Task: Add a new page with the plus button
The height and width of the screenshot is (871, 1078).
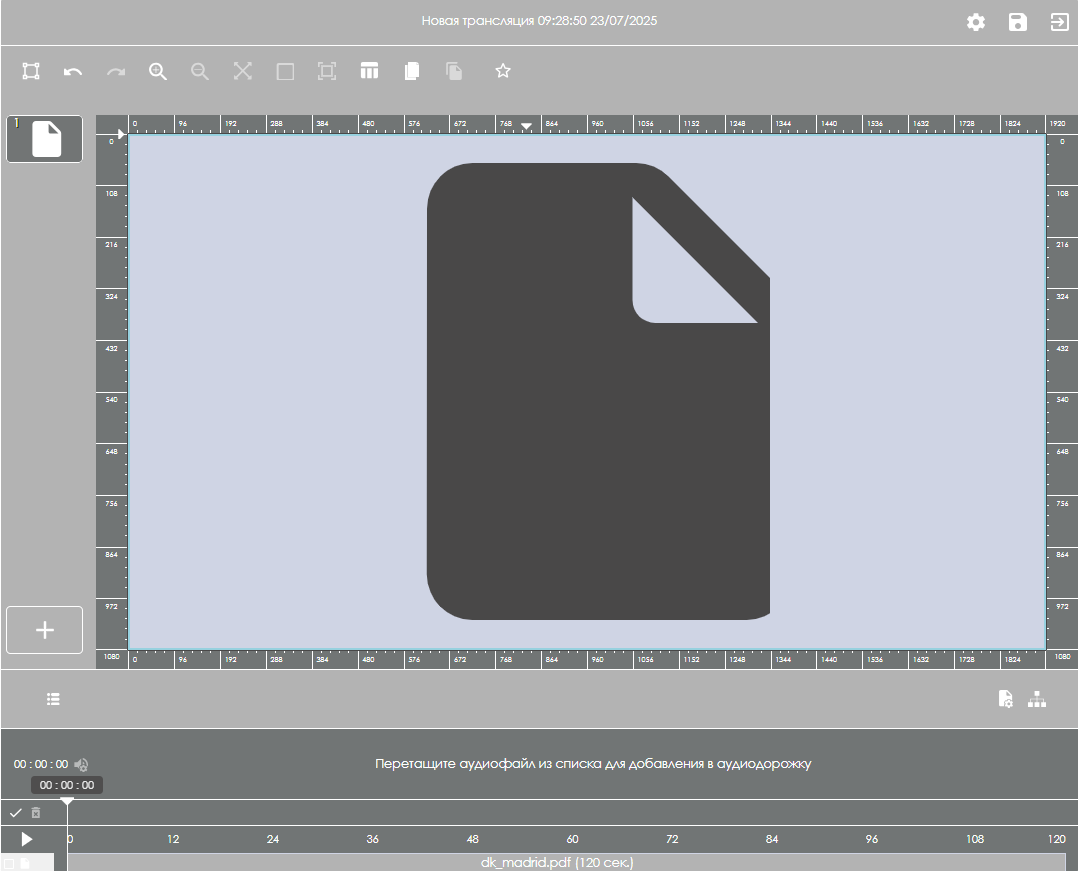Action: (44, 630)
